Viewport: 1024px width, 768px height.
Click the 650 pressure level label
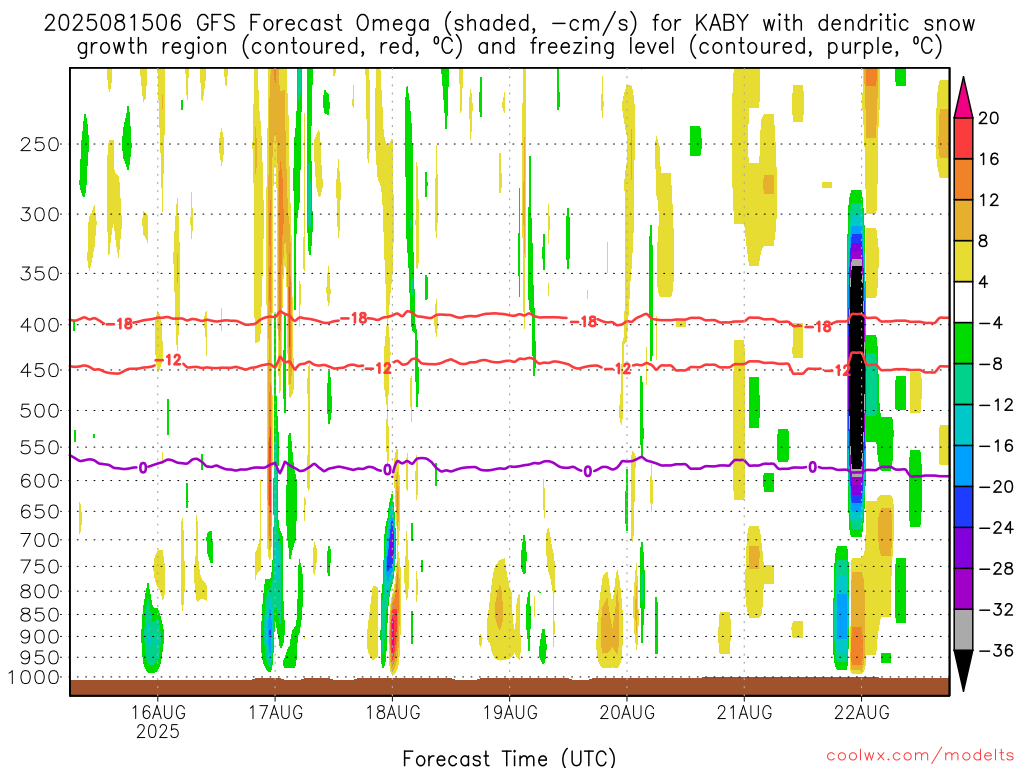pos(40,511)
